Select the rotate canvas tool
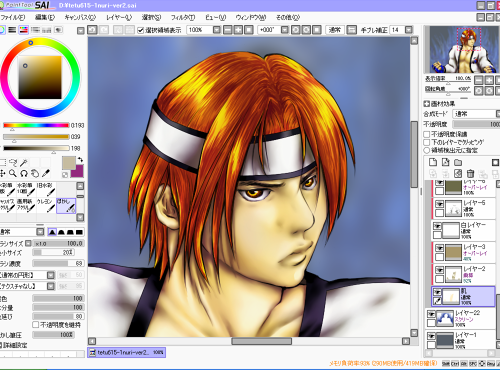The image size is (500, 370). [24, 173]
